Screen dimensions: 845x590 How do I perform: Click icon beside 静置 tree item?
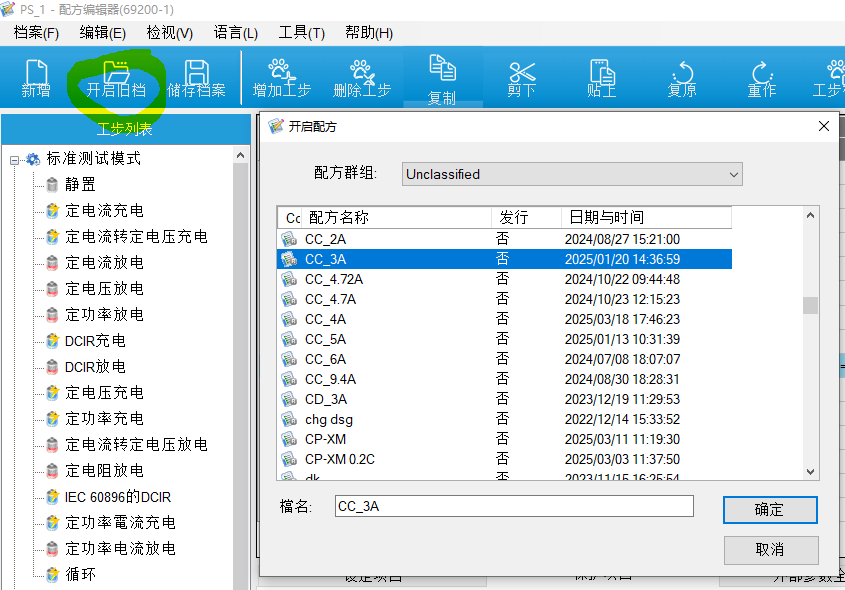(x=52, y=185)
